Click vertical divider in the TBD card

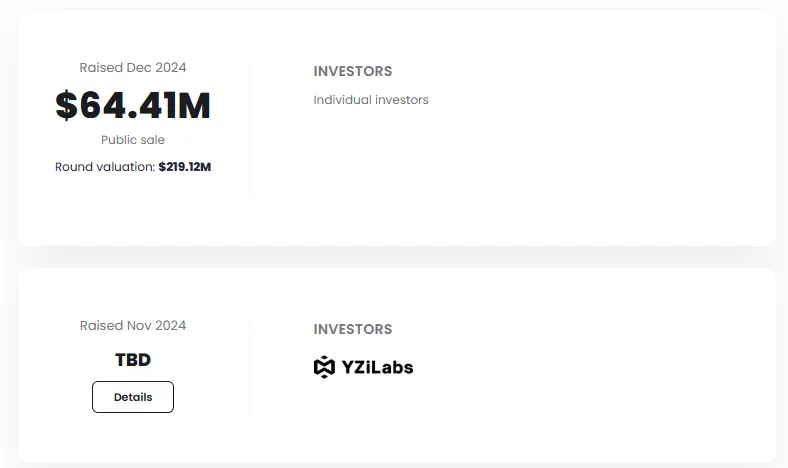(250, 365)
